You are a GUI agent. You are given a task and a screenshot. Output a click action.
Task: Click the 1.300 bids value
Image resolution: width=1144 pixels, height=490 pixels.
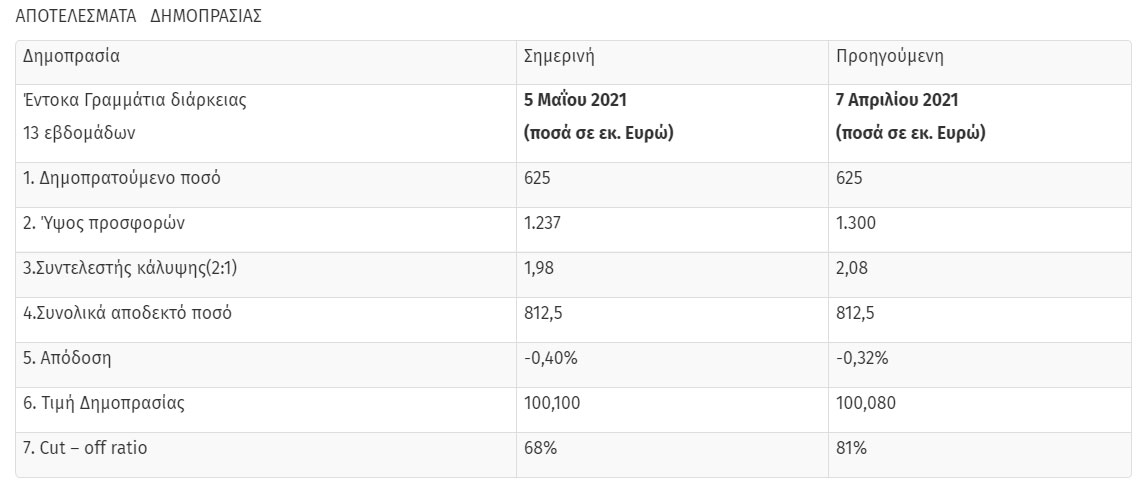pyautogui.click(x=856, y=223)
